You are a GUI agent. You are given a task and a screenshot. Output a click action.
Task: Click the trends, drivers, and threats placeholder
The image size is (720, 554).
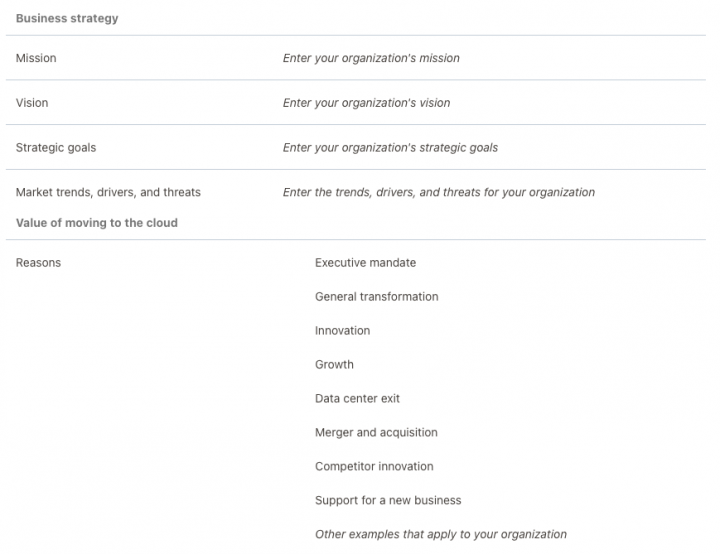(439, 192)
